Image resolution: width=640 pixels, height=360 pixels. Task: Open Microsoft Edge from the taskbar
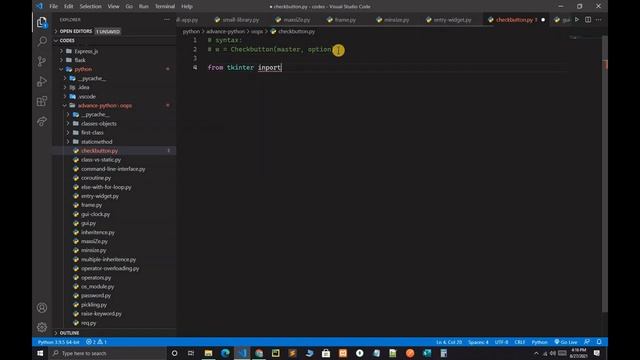(x=225, y=353)
